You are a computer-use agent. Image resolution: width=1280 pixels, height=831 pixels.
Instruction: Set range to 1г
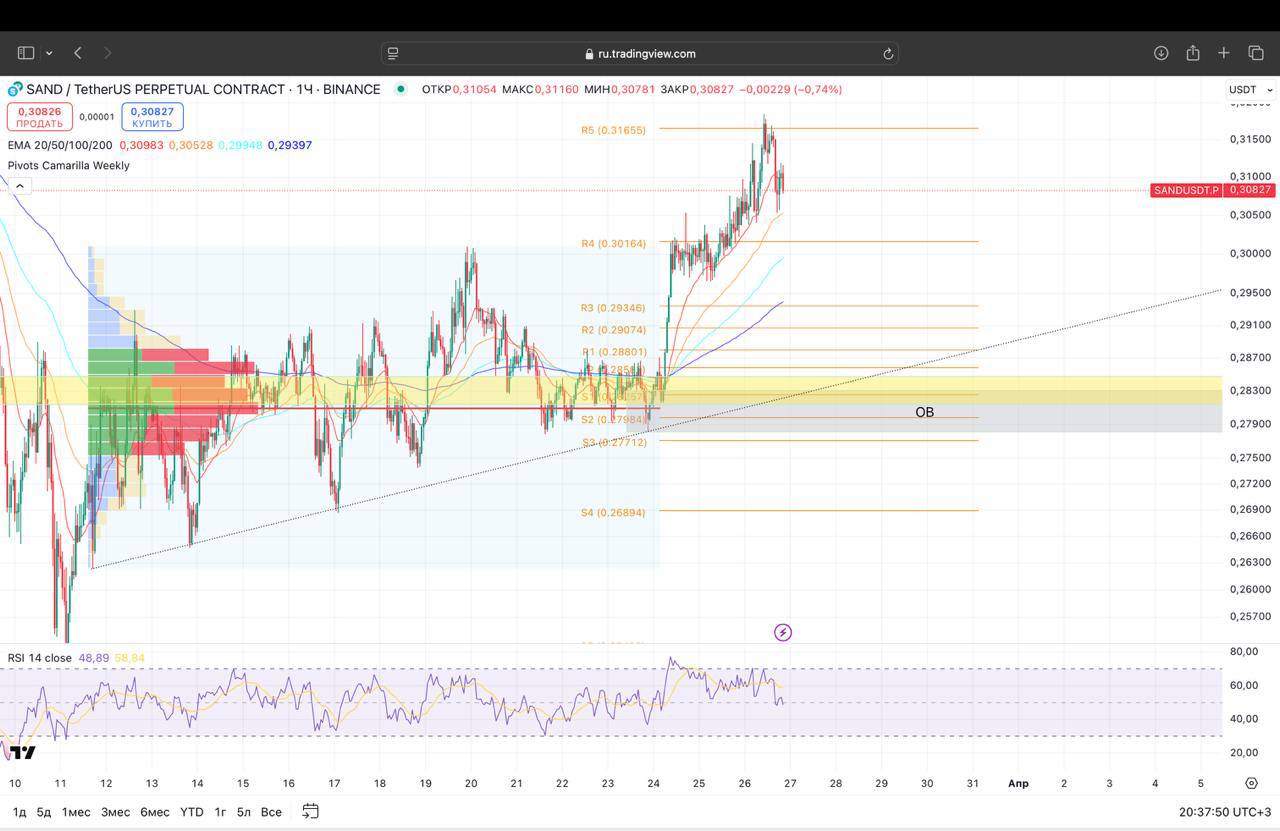(x=220, y=811)
